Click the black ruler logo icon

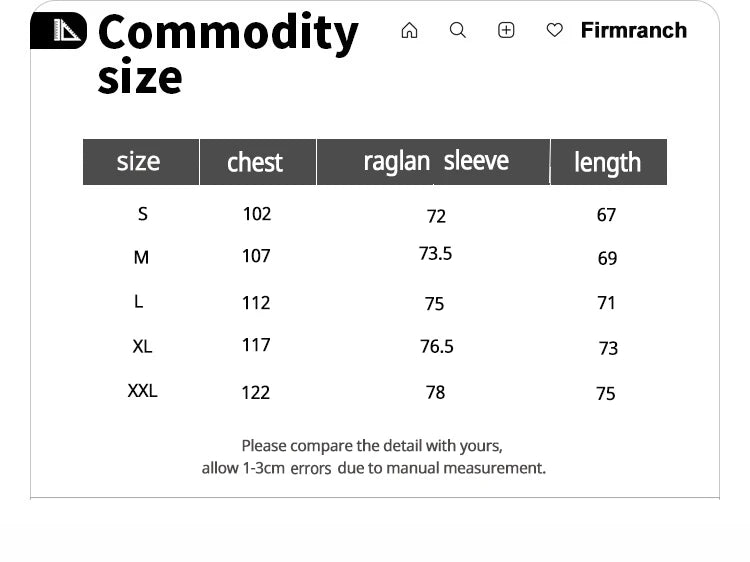pos(58,31)
